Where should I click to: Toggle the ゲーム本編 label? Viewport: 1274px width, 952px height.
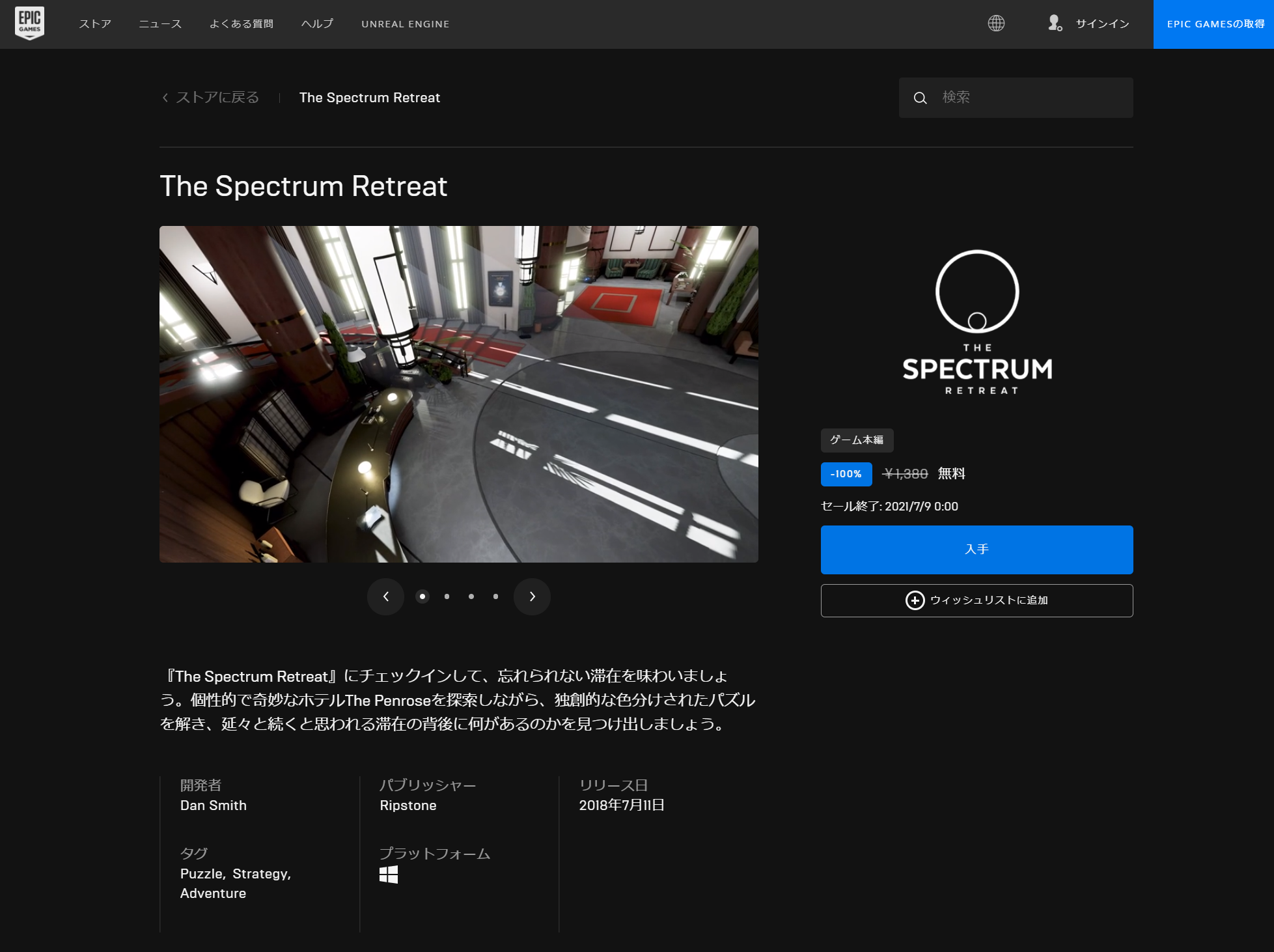(857, 440)
